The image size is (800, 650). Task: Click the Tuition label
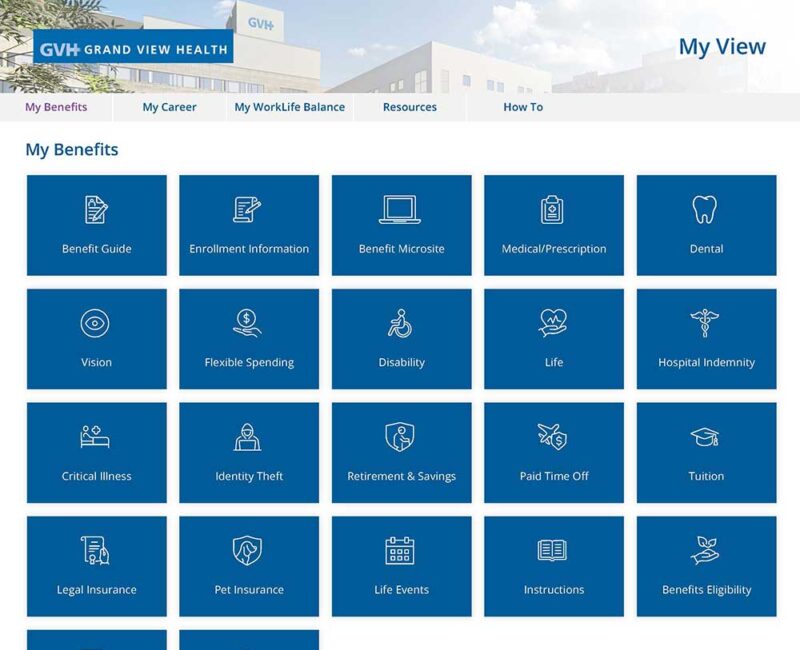click(x=706, y=476)
